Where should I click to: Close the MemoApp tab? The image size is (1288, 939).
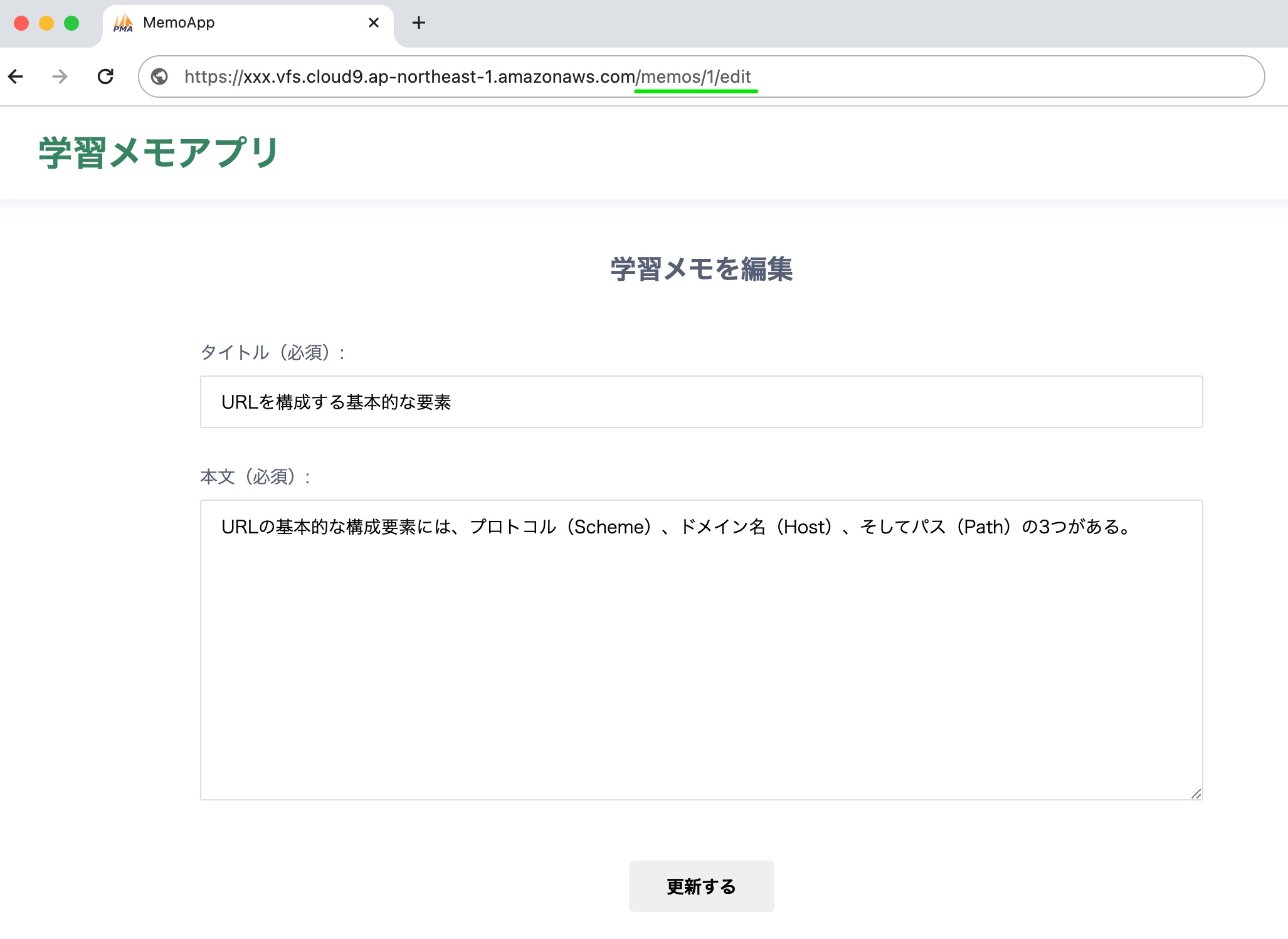point(374,23)
